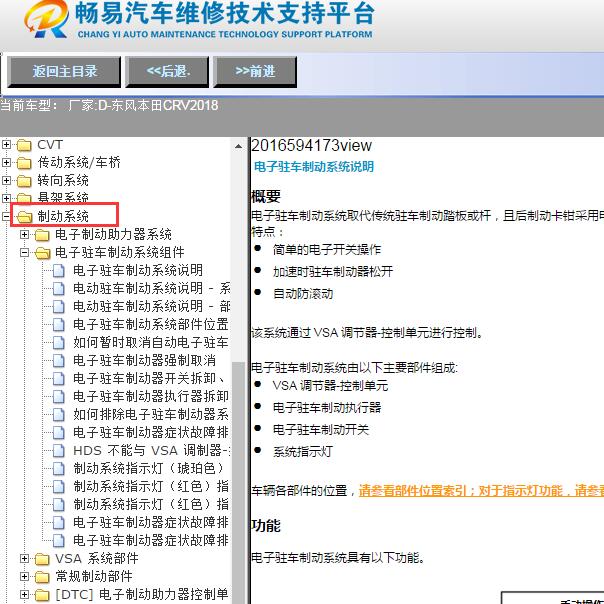Viewport: 604px width, 604px height.
Task: Select the VSA 系统部件 tree label
Action: coord(97,558)
